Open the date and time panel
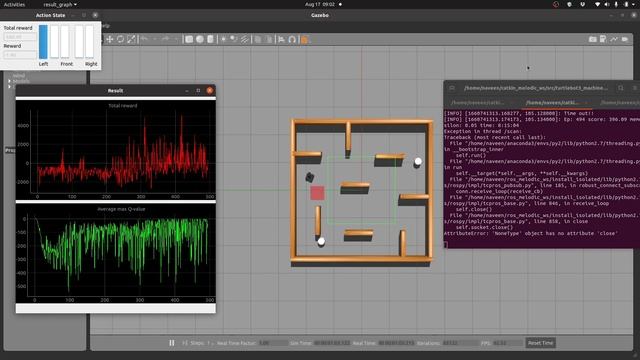Viewport: 640px width, 360px height. click(320, 4)
